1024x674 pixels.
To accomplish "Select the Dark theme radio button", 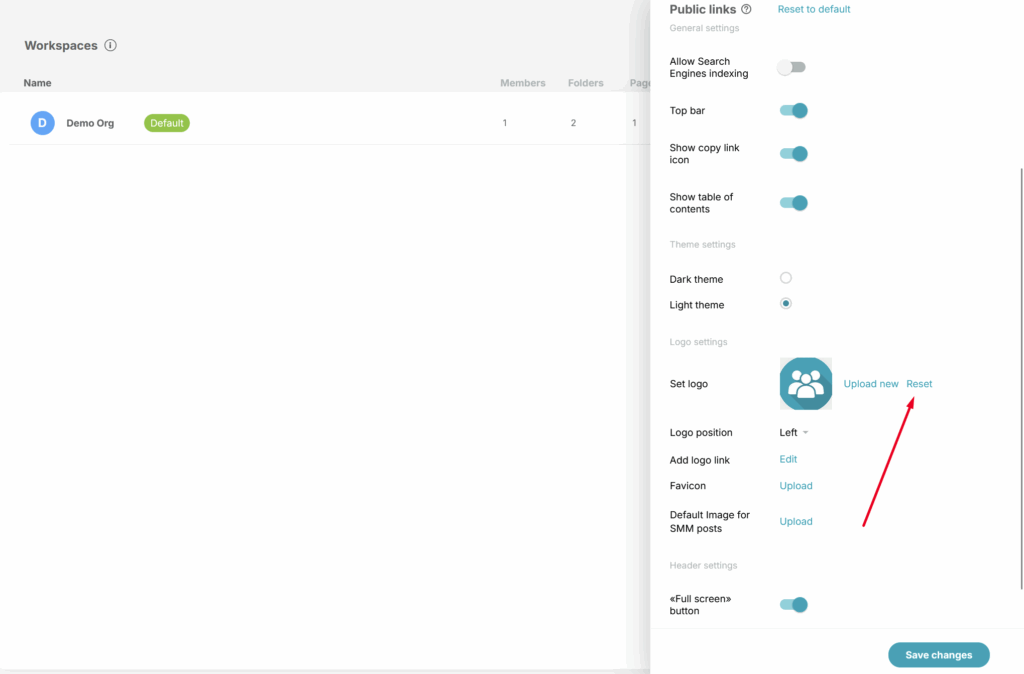I will click(786, 278).
